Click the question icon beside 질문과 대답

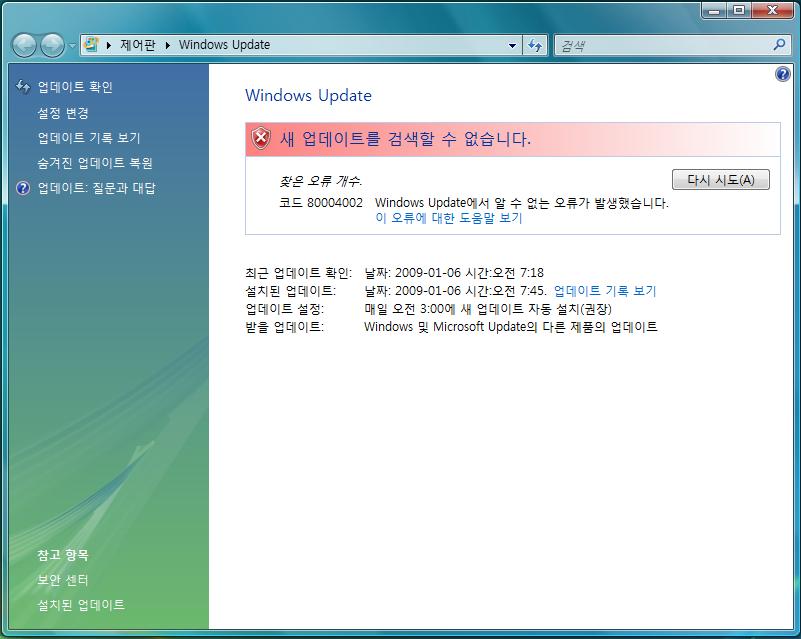tap(23, 188)
